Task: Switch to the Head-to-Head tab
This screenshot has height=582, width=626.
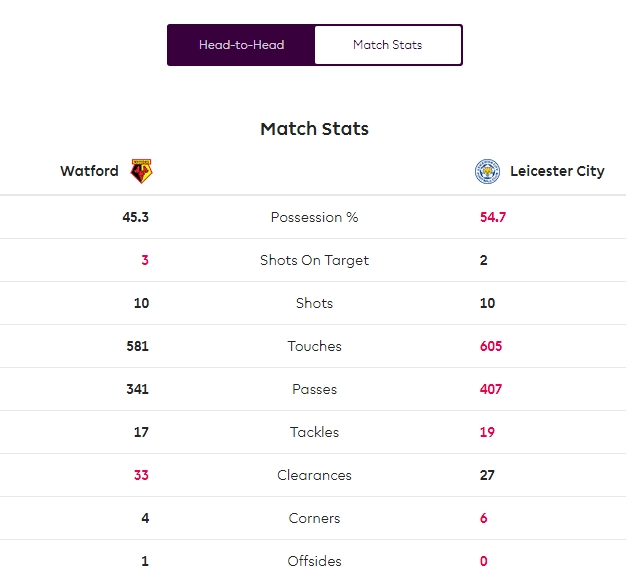Action: point(241,45)
